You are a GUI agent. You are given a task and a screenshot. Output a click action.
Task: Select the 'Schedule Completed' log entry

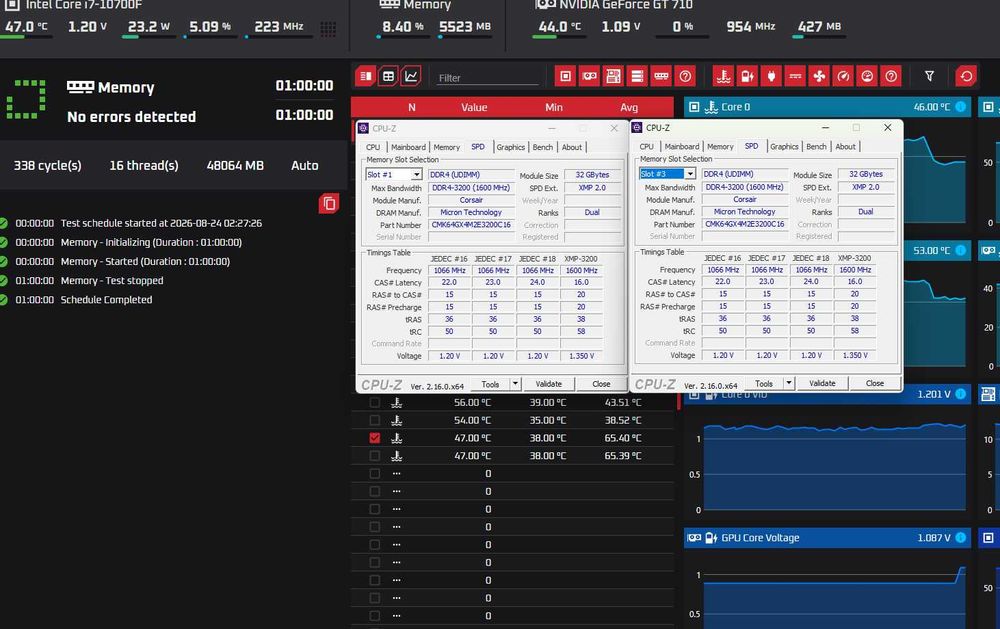107,300
